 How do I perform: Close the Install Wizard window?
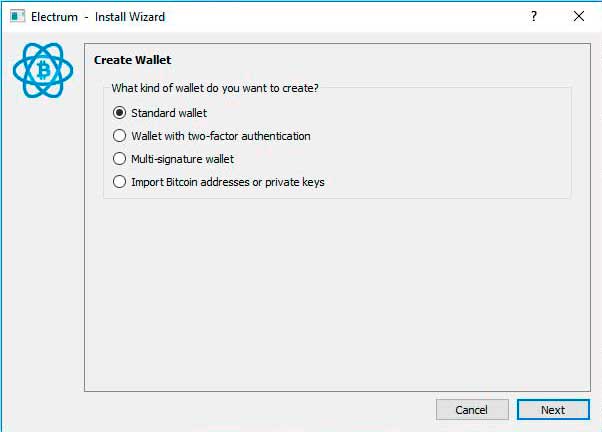click(x=579, y=16)
